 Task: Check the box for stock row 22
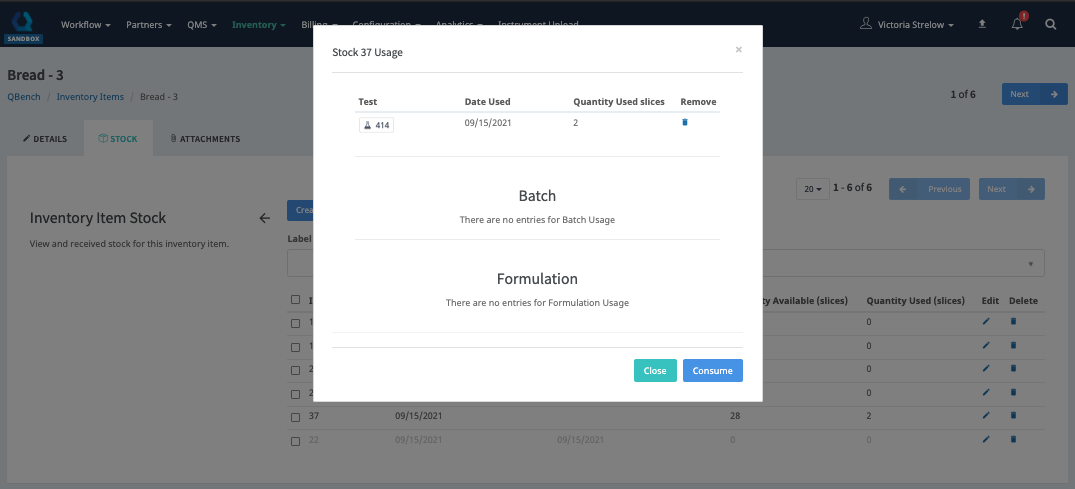click(x=295, y=440)
